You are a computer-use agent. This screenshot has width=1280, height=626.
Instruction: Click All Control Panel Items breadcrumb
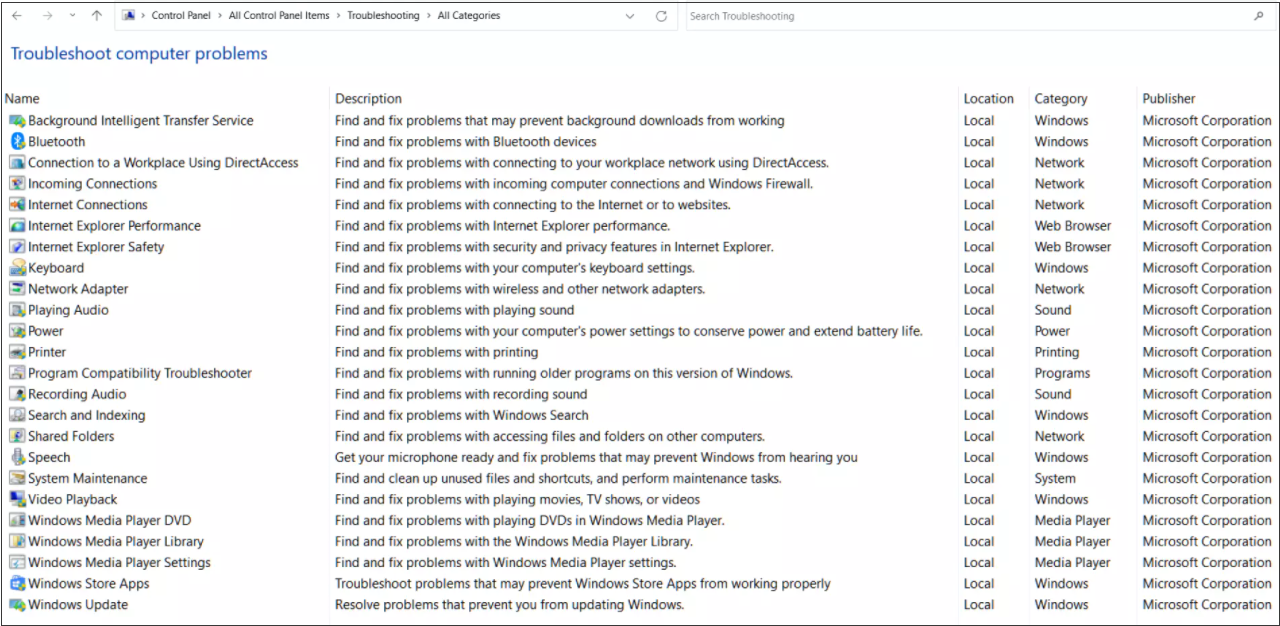point(279,16)
